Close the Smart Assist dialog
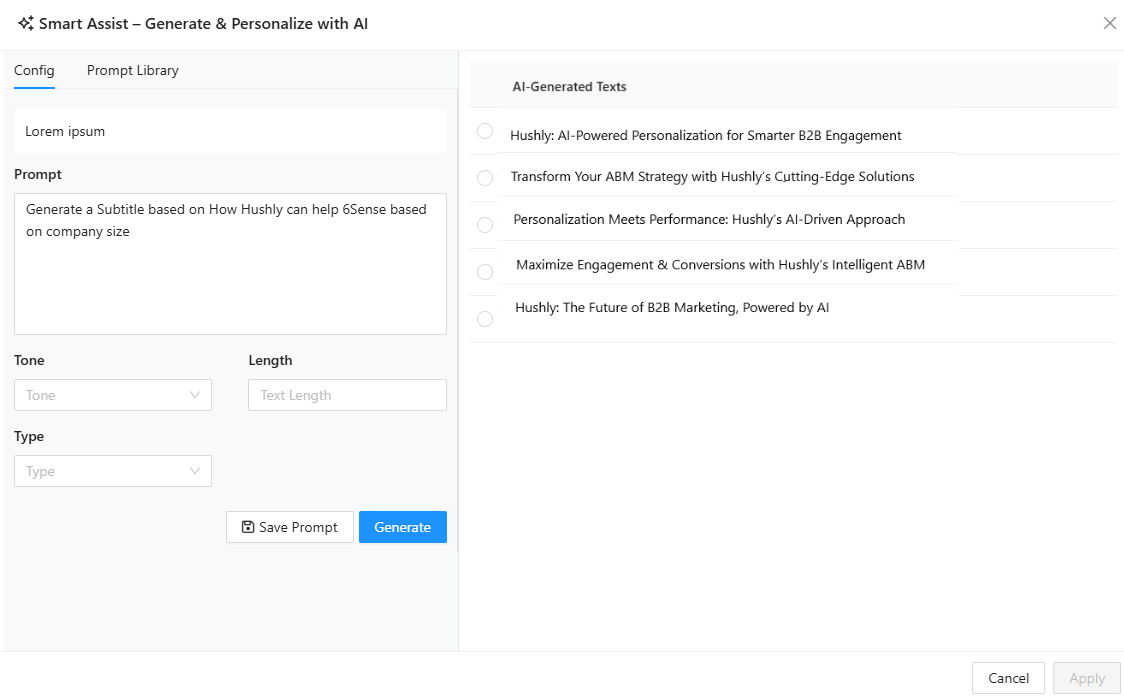 1109,23
